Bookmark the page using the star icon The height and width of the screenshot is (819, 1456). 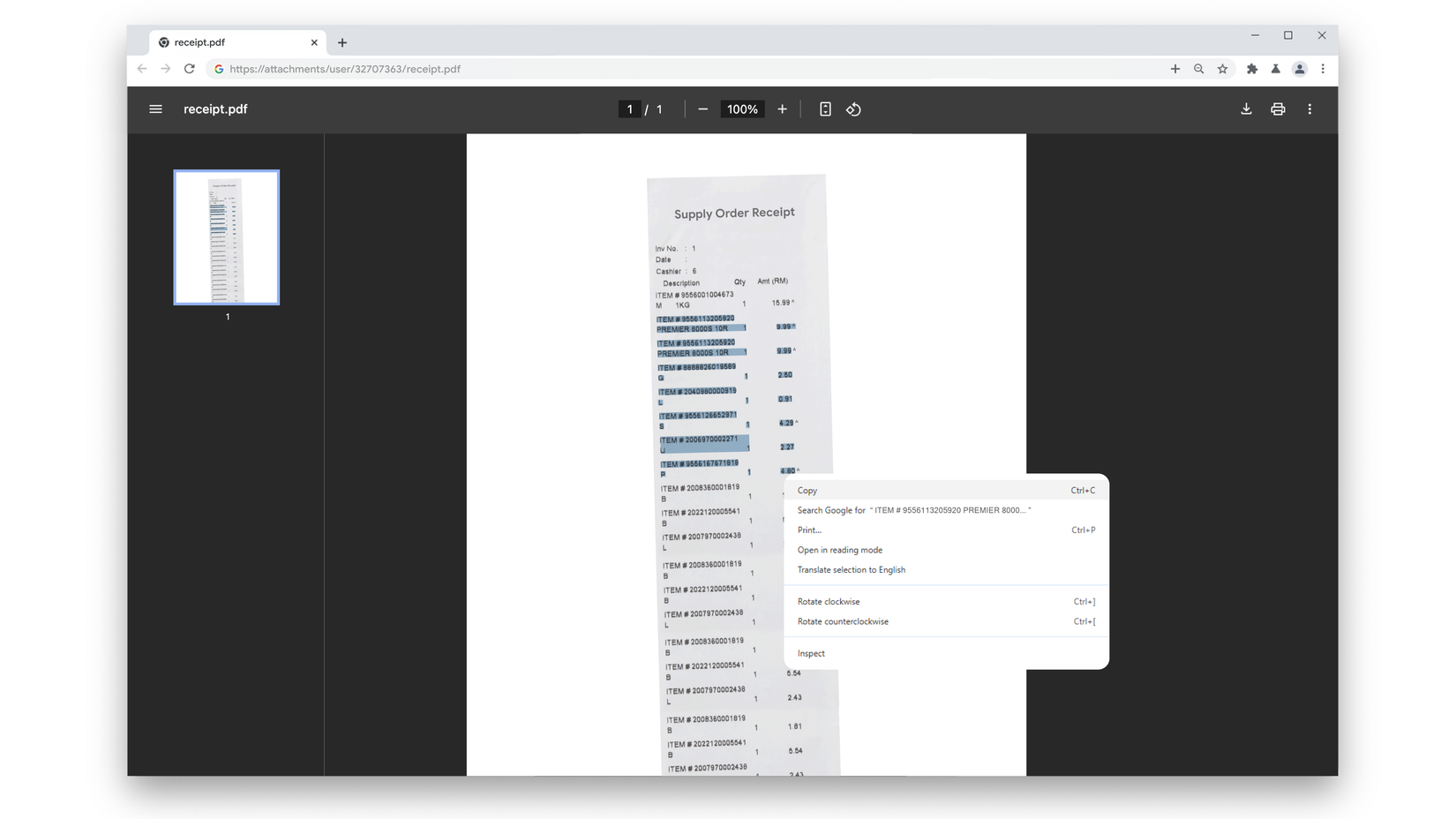click(x=1222, y=68)
